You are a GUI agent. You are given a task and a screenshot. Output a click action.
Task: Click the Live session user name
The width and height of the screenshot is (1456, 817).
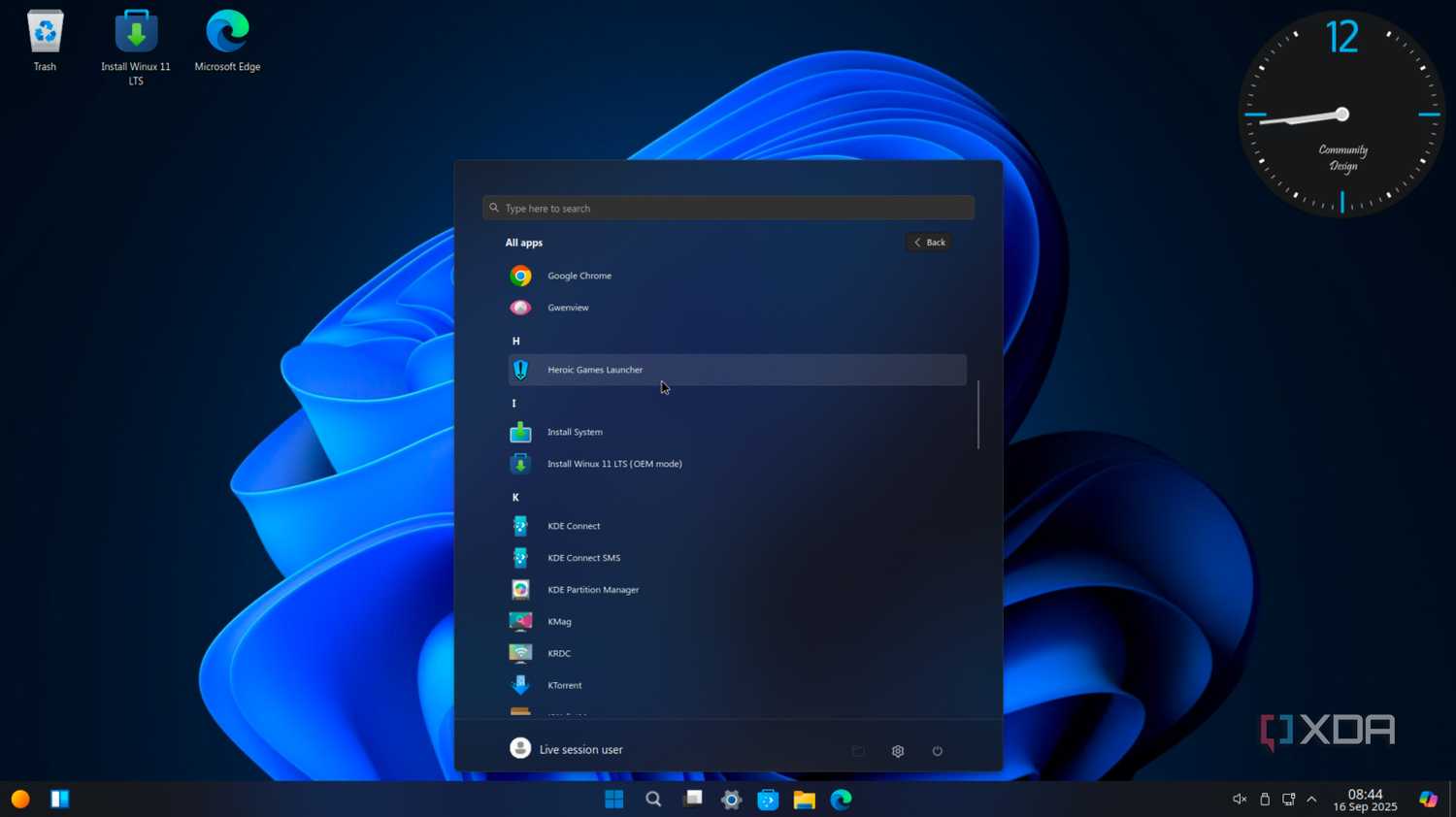(x=580, y=750)
